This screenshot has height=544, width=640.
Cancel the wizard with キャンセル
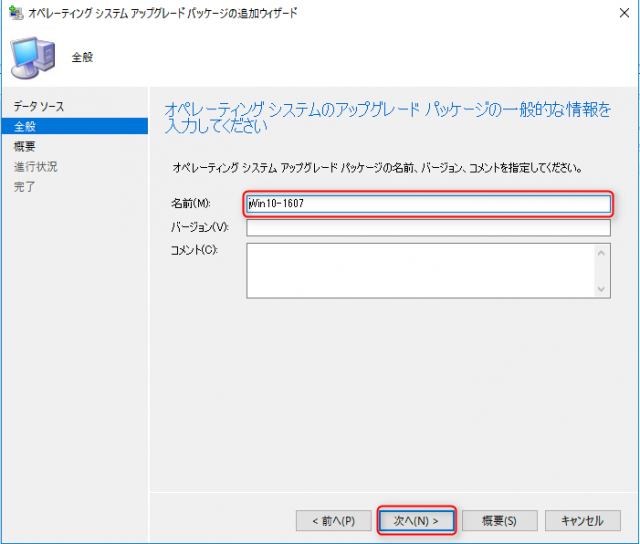[x=582, y=521]
